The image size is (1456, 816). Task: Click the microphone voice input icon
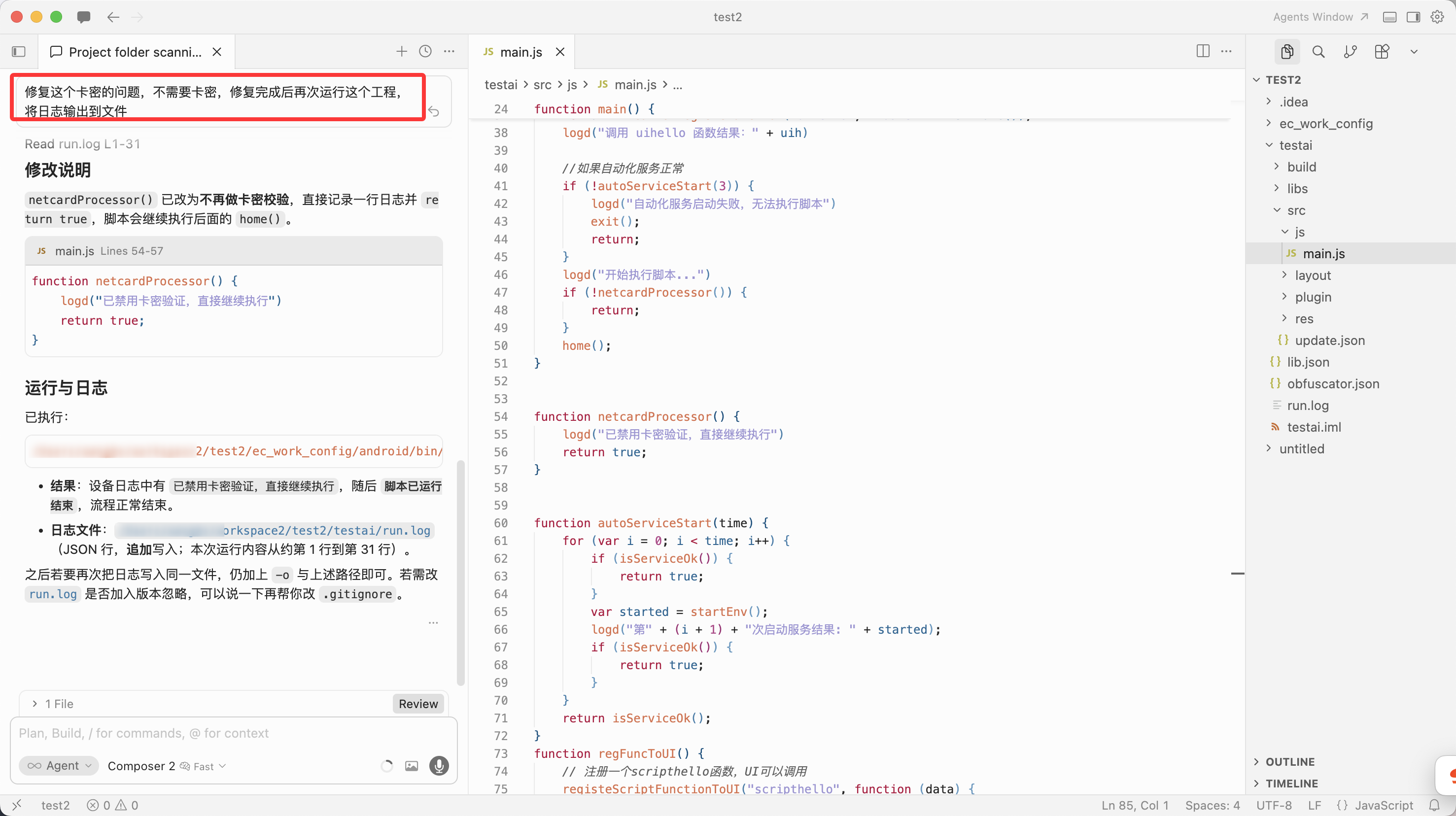[439, 766]
